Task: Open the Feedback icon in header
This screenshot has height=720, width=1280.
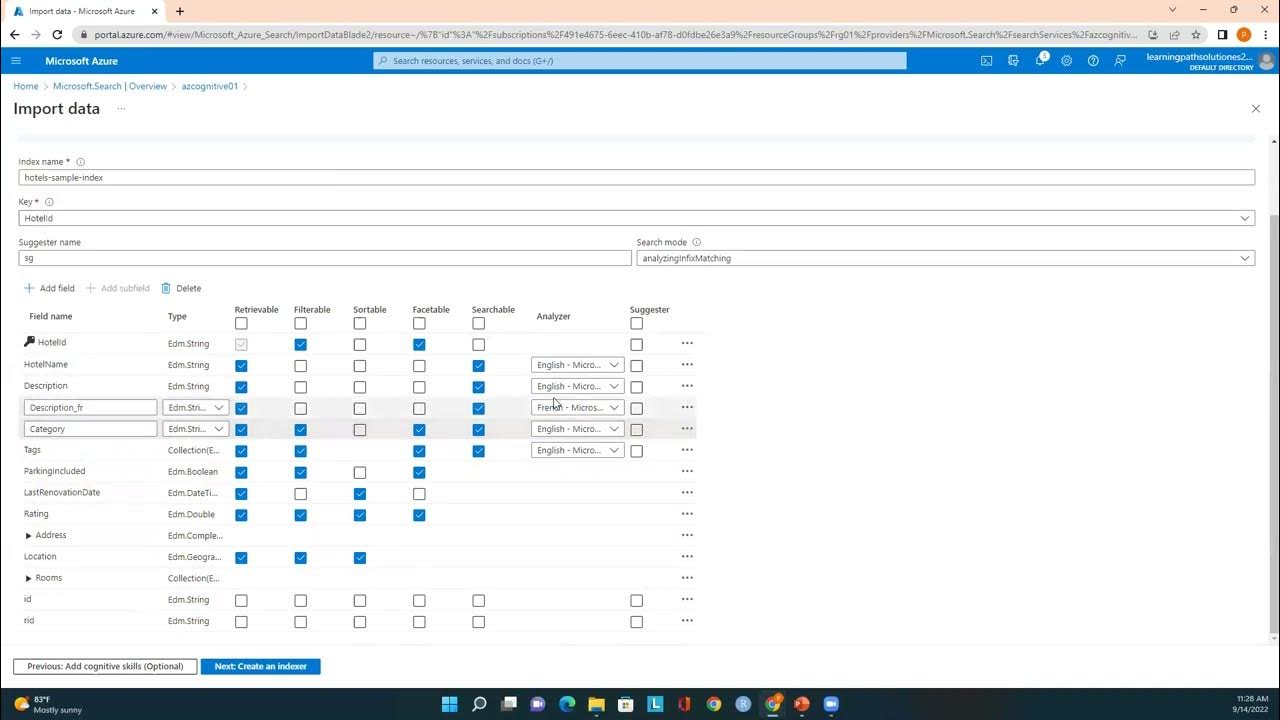Action: coord(1120,61)
